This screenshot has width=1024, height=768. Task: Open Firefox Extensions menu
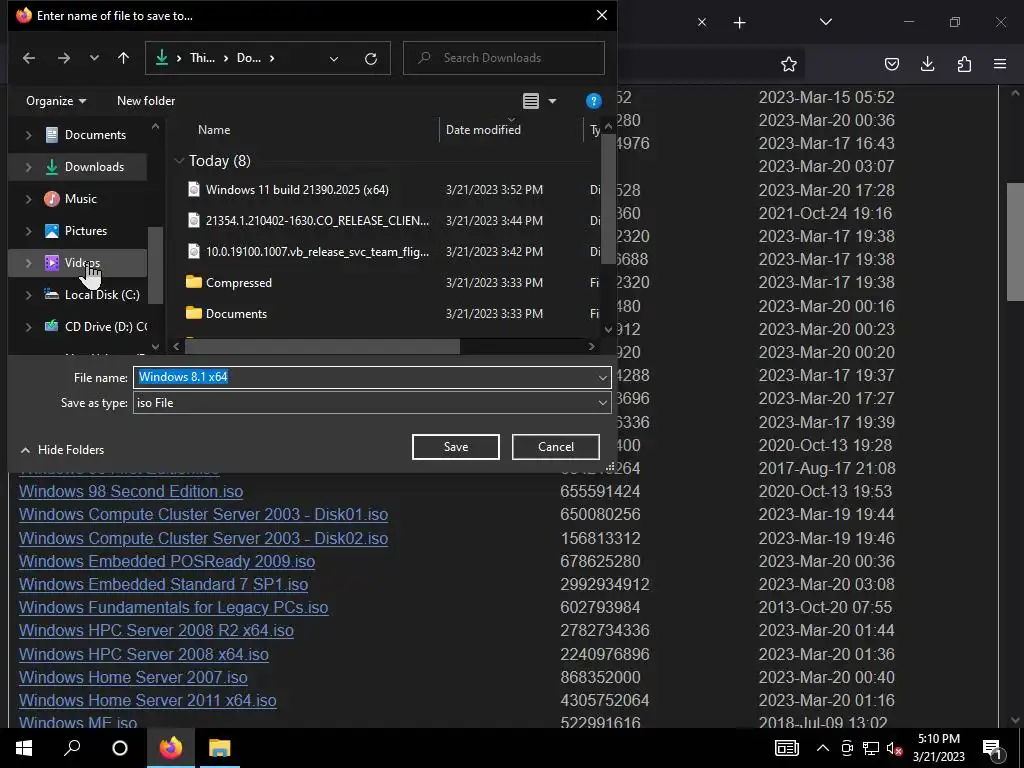click(964, 64)
